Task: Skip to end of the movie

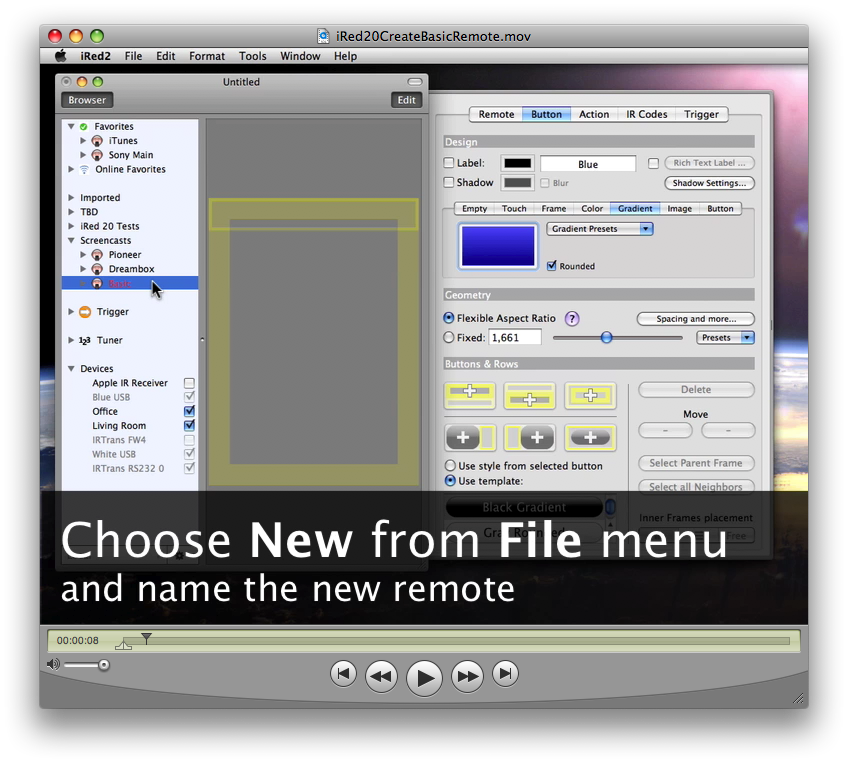Action: (505, 674)
